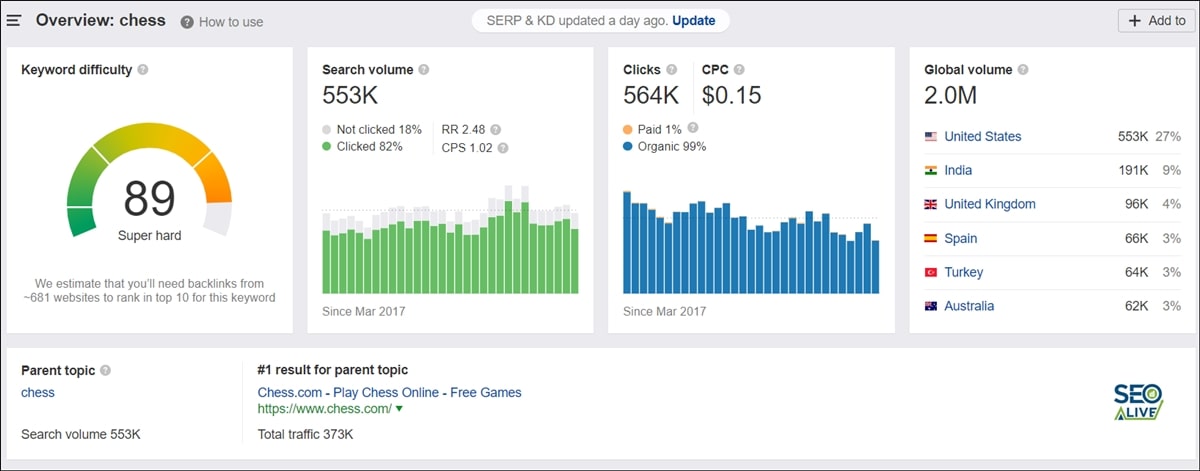Click the info icon beside Paid 1%
The width and height of the screenshot is (1200, 471).
693,128
